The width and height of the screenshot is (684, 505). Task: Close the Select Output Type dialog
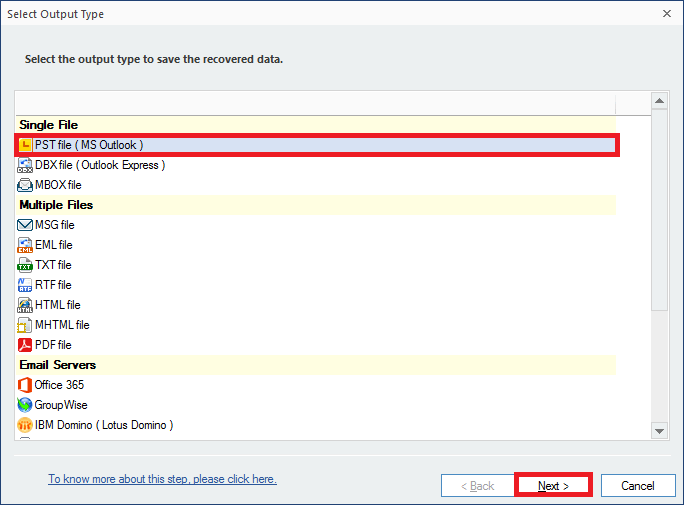click(667, 14)
